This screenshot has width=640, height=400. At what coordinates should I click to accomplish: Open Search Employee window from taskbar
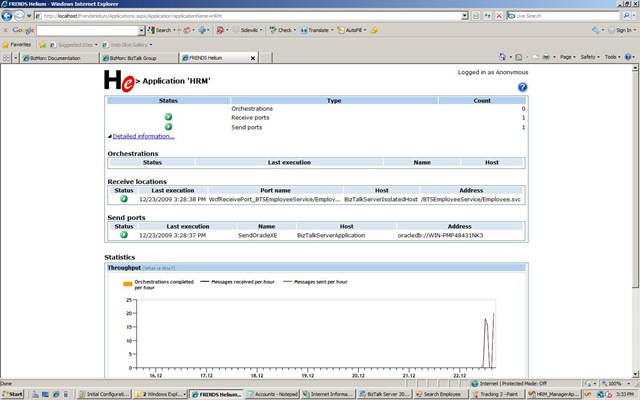tap(440, 394)
